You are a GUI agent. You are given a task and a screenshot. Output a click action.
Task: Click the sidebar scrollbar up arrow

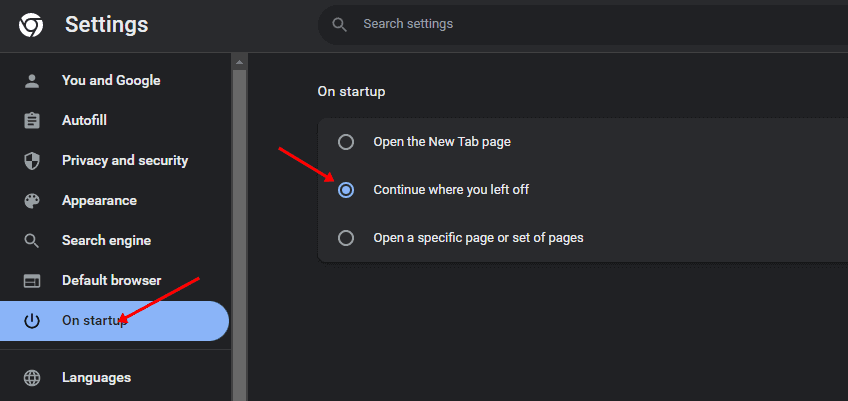[239, 62]
